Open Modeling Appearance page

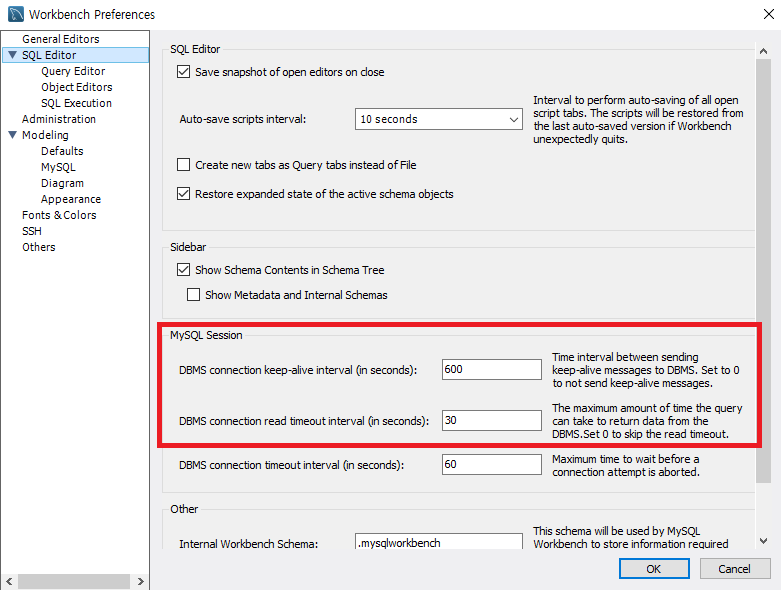tap(71, 199)
